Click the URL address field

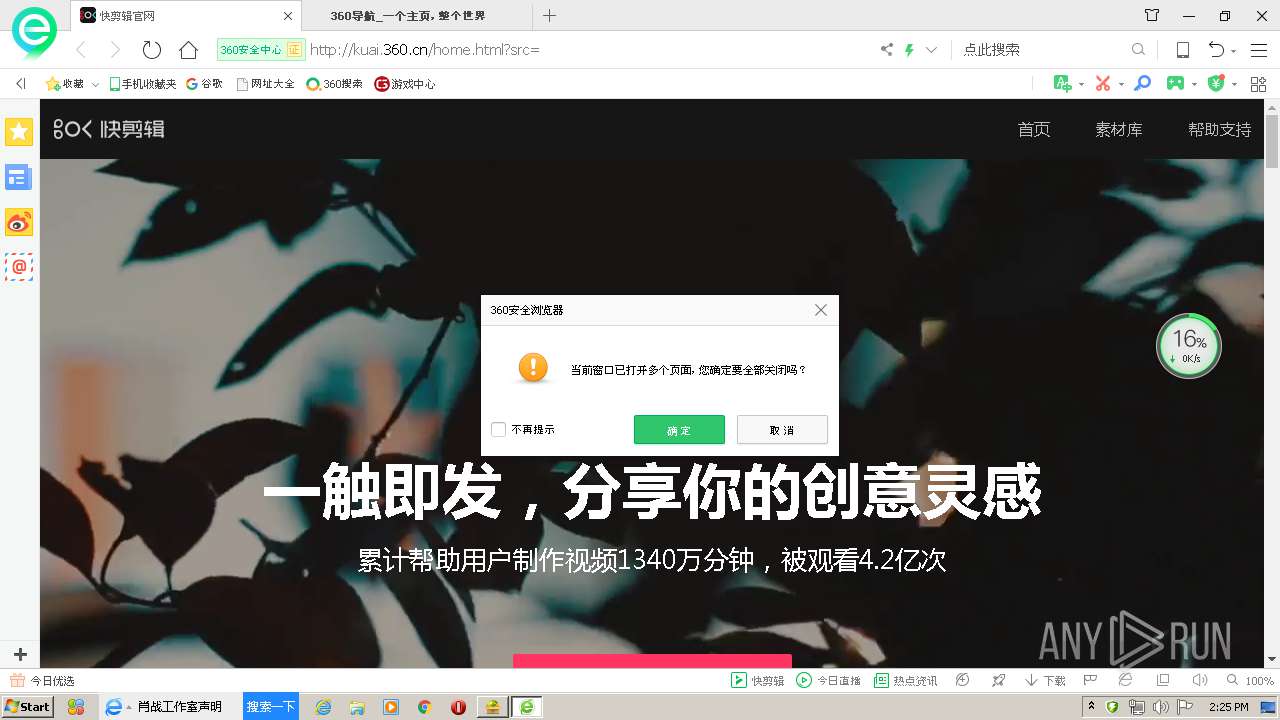pyautogui.click(x=589, y=50)
